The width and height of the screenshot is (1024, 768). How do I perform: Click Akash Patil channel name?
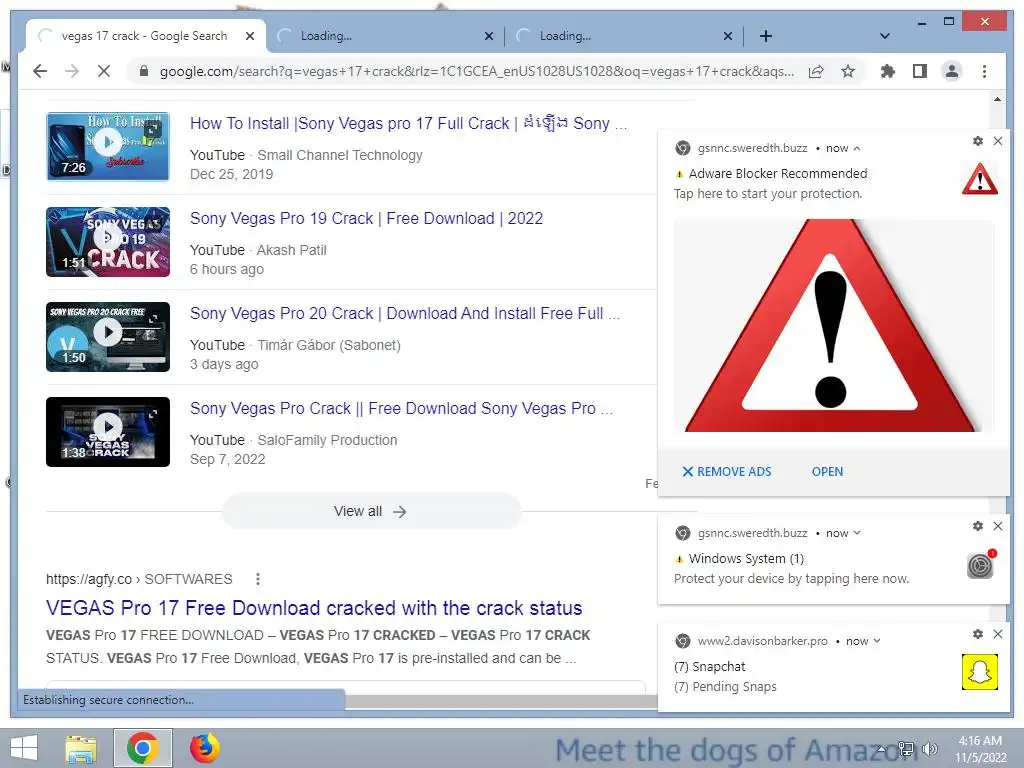pyautogui.click(x=291, y=250)
